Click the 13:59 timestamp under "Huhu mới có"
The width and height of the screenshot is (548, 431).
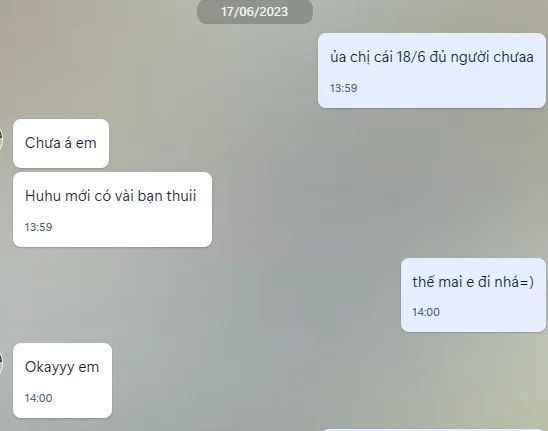(x=38, y=227)
